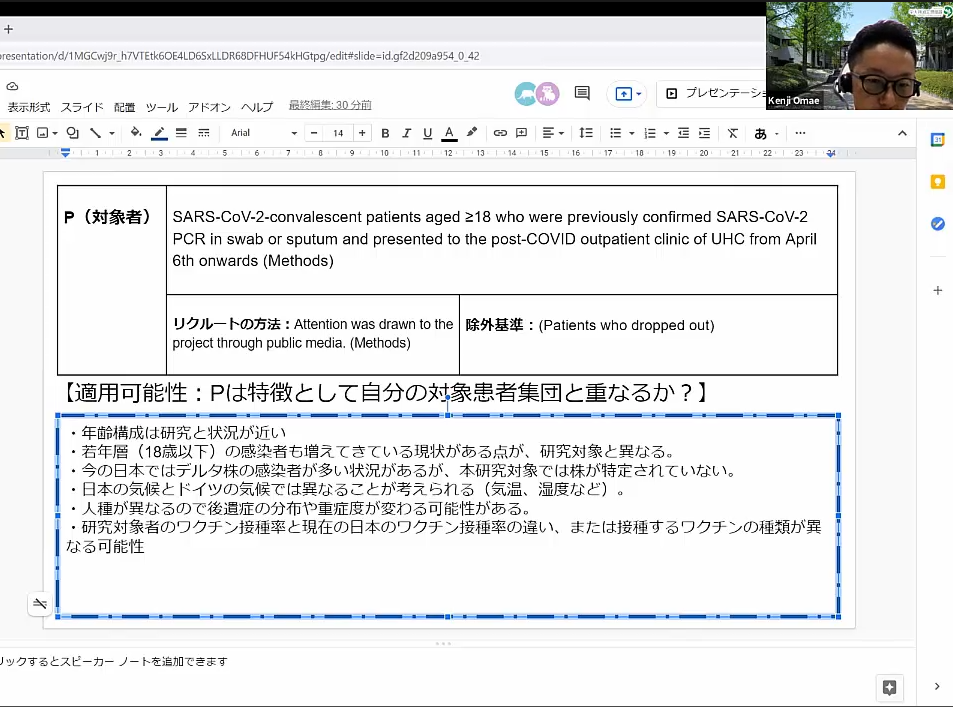Click the clear formatting icon
Screen dimensions: 953x707
[x=732, y=133]
